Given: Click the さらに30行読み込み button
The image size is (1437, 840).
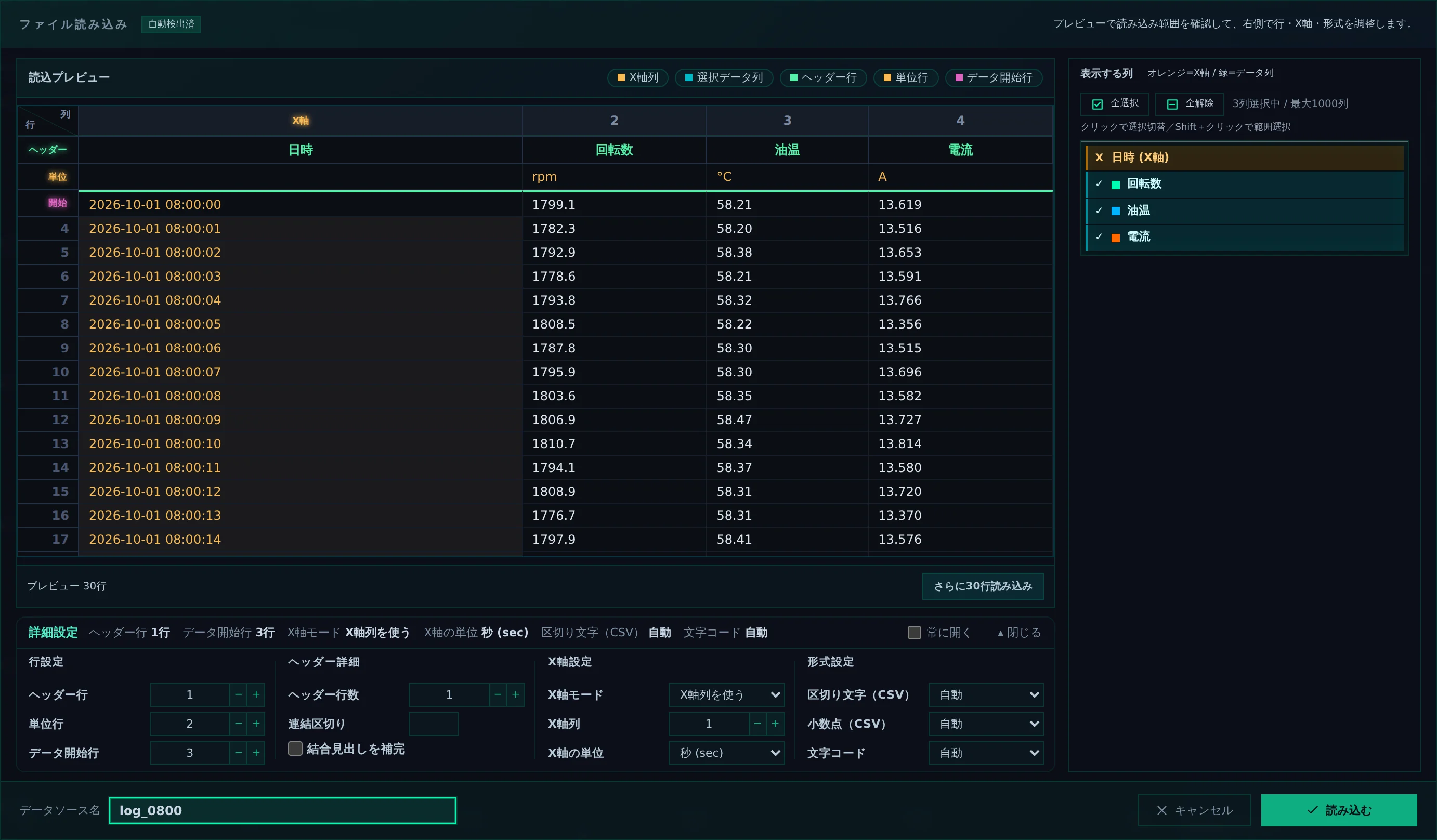Looking at the screenshot, I should click(983, 586).
